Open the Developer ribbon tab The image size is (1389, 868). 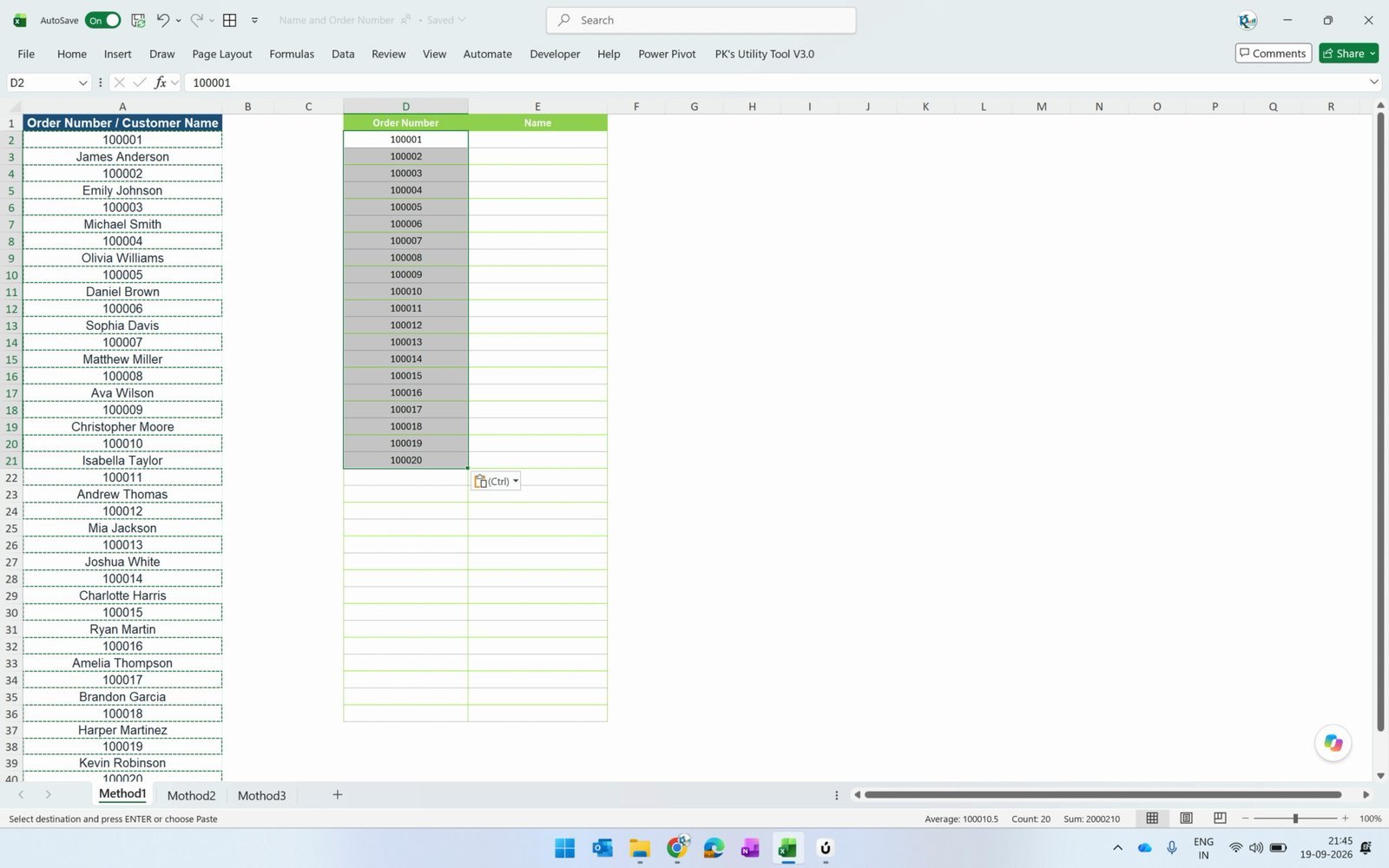555,54
